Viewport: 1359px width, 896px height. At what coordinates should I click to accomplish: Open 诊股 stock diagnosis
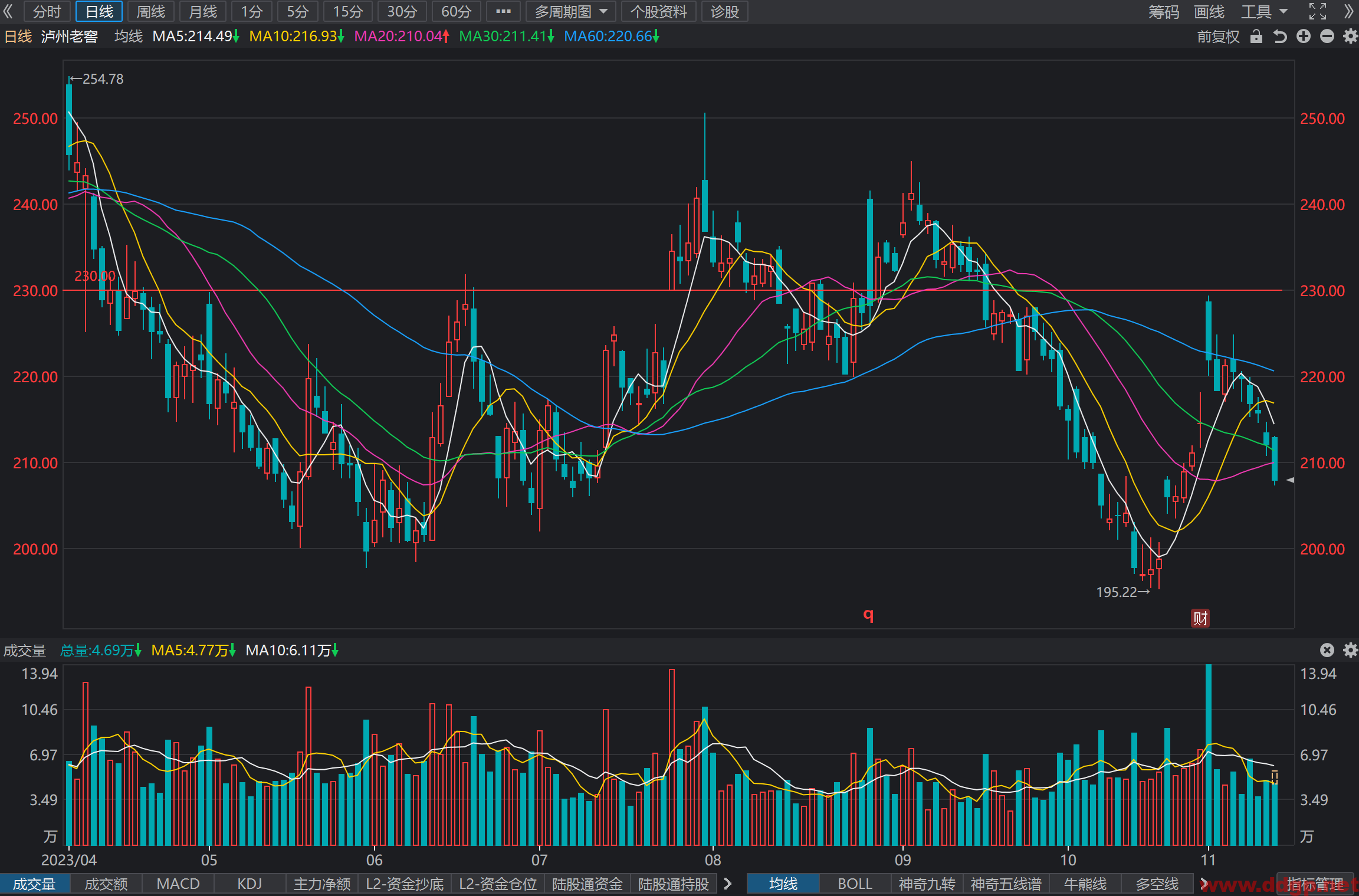(725, 11)
